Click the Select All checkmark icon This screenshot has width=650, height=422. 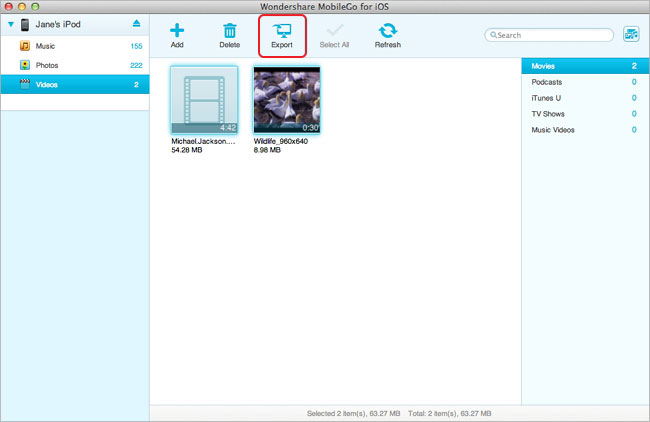[x=334, y=30]
